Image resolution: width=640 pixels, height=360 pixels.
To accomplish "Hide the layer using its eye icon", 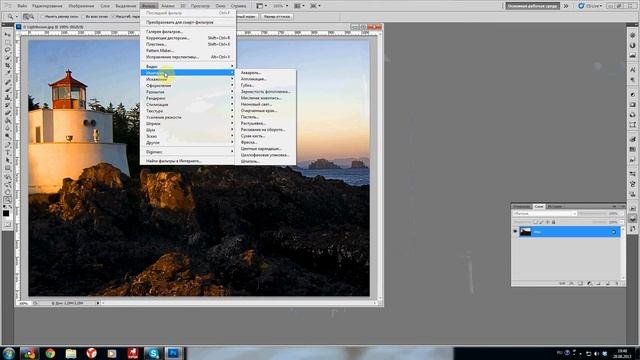I will pyautogui.click(x=515, y=231).
